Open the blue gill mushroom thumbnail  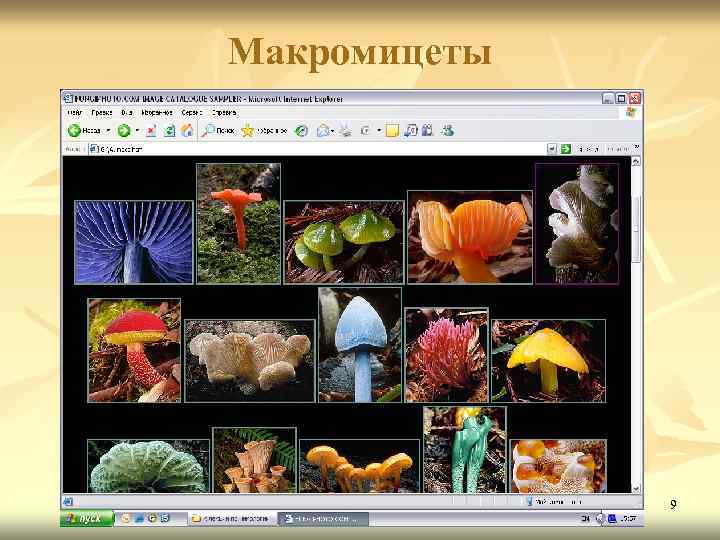coord(134,242)
